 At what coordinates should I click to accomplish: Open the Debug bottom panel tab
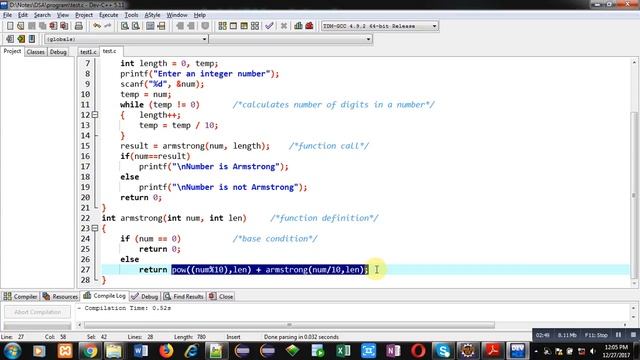point(145,296)
